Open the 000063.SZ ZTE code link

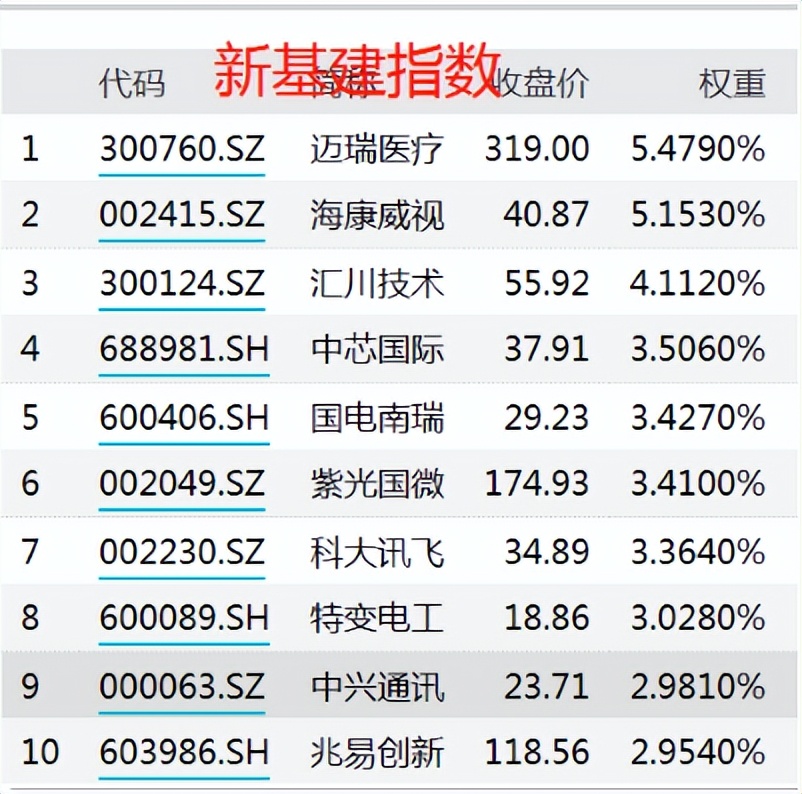point(183,687)
